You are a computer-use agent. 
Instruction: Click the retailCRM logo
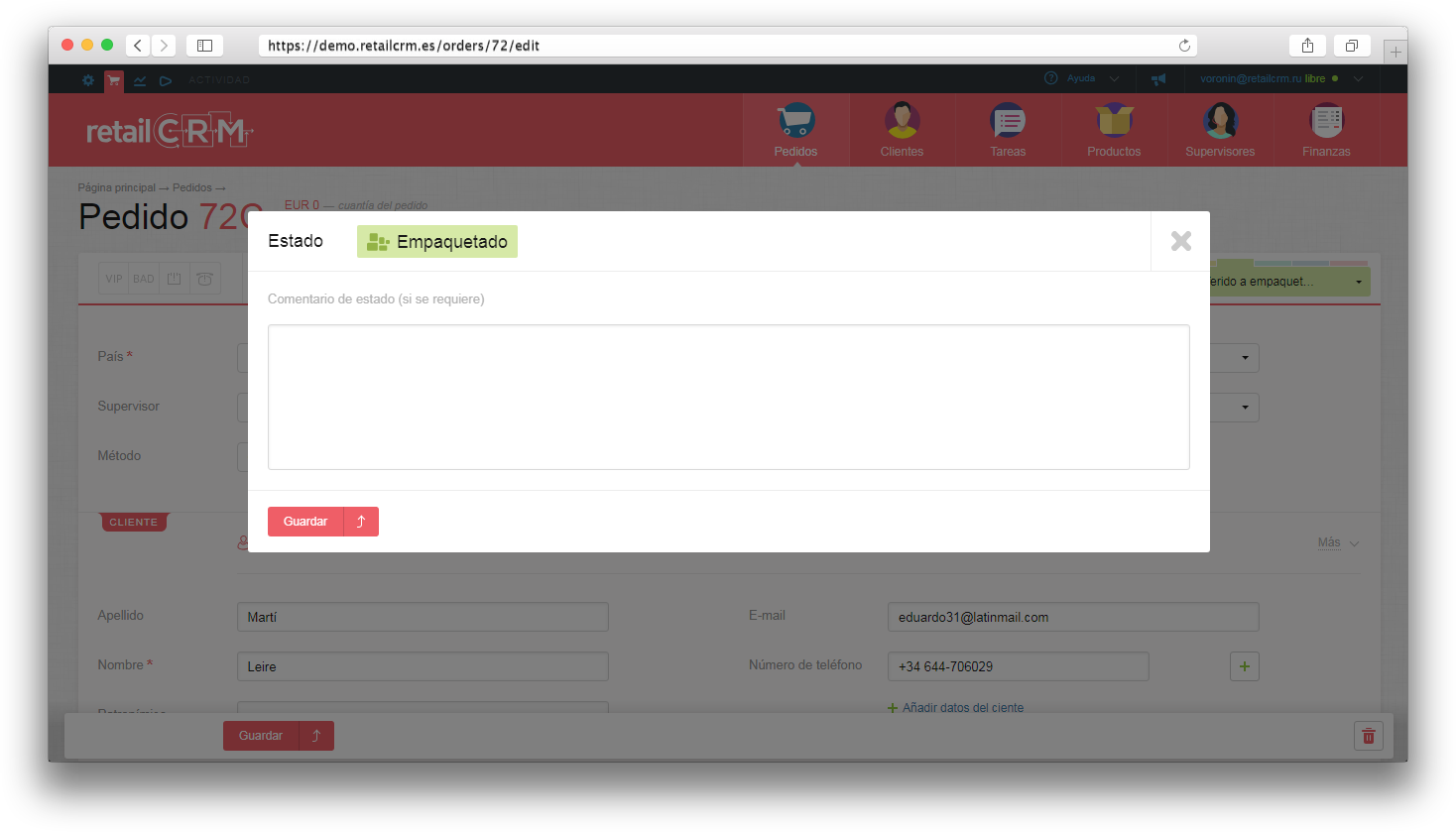tap(170, 130)
